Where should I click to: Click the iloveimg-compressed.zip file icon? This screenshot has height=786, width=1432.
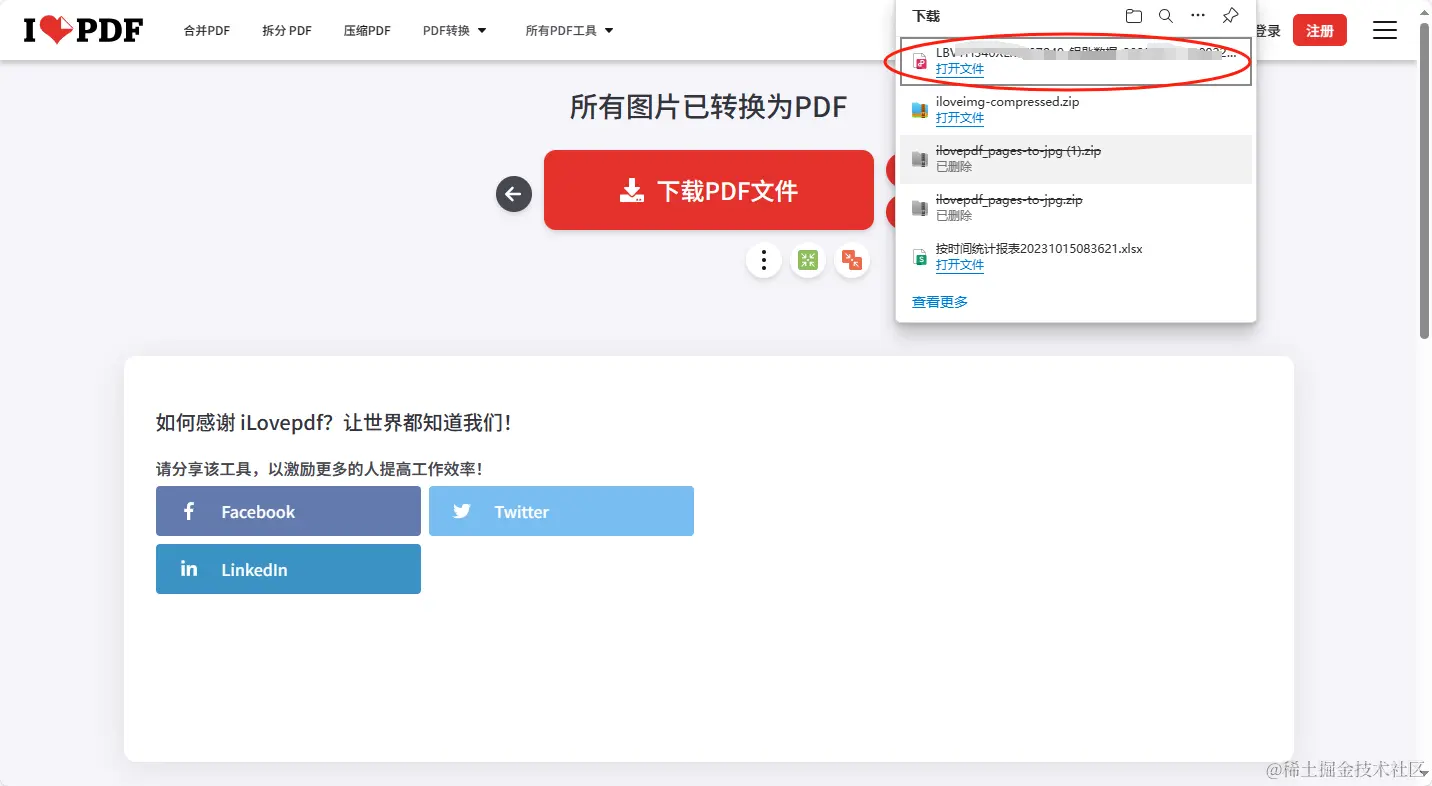(920, 110)
